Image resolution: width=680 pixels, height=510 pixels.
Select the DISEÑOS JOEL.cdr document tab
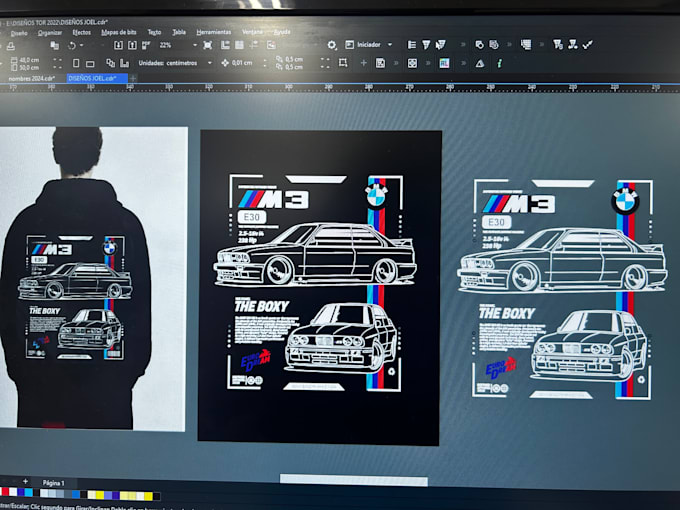[x=96, y=78]
